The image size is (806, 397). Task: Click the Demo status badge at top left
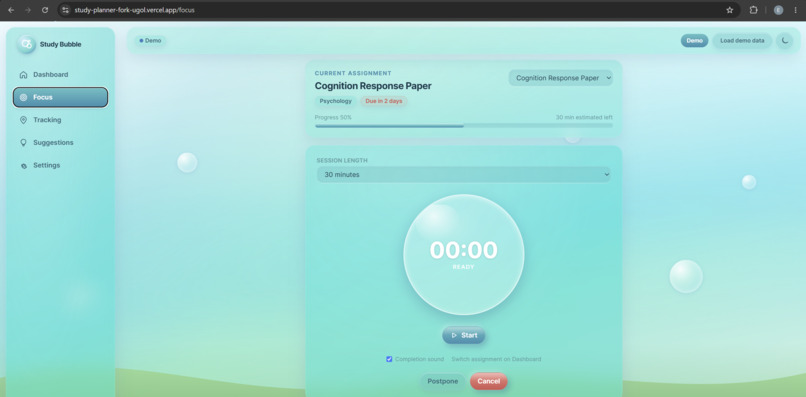click(150, 41)
